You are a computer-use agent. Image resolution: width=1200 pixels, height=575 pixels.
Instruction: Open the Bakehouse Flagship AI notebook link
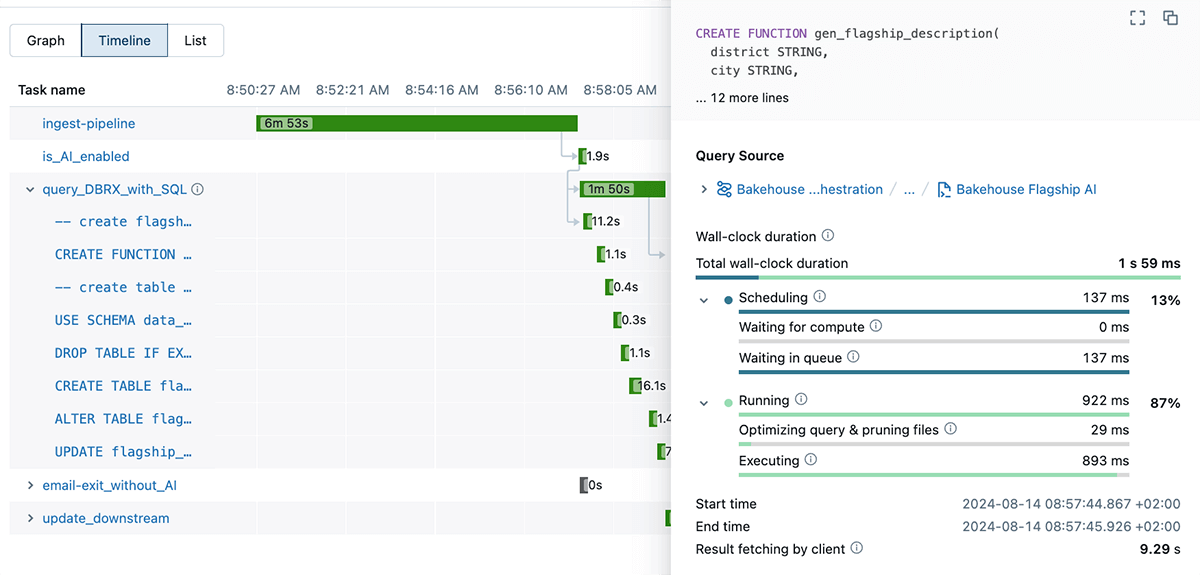pyautogui.click(x=1026, y=189)
